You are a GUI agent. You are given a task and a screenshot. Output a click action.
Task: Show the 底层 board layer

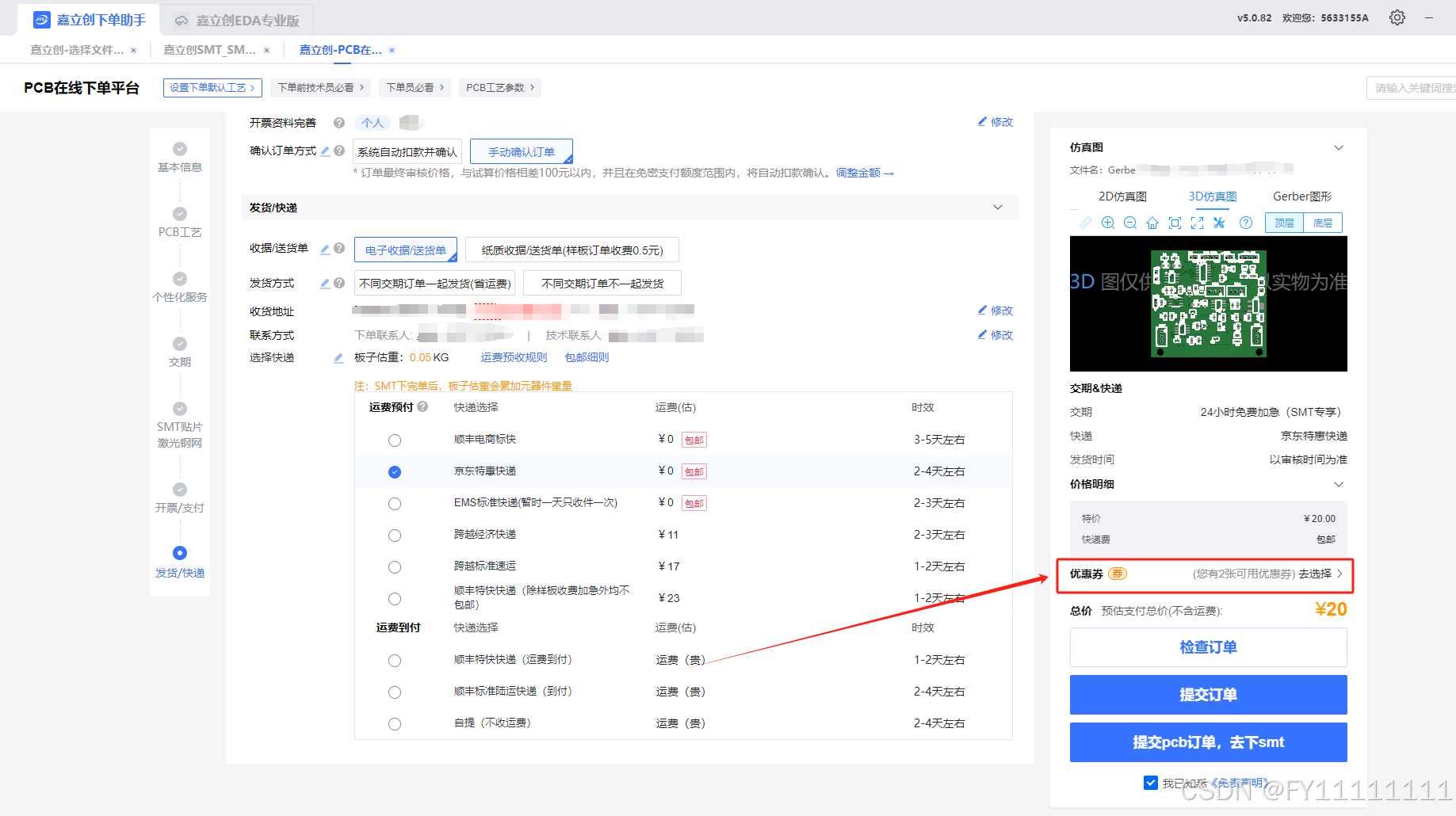1323,223
